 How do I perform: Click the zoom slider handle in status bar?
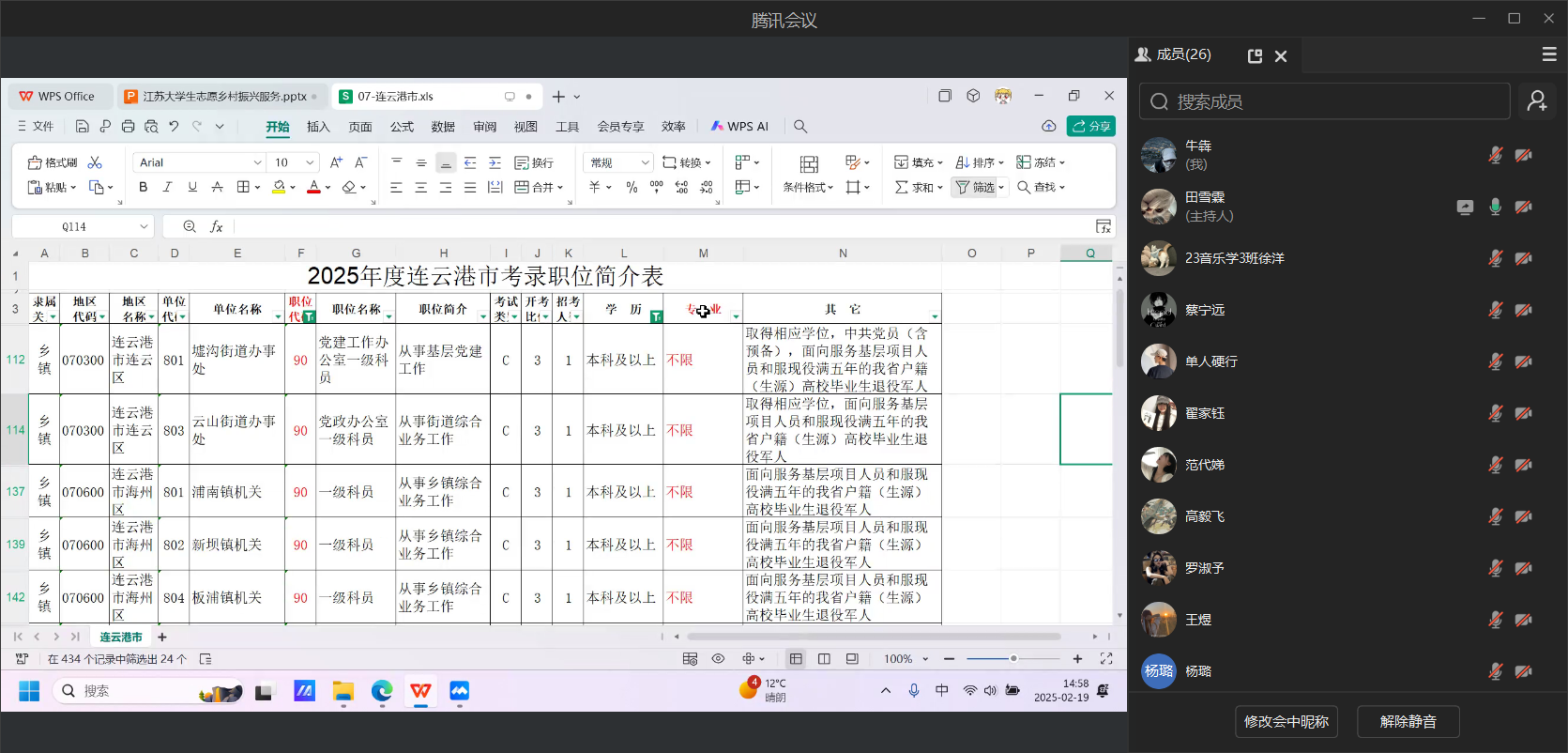coord(1013,659)
